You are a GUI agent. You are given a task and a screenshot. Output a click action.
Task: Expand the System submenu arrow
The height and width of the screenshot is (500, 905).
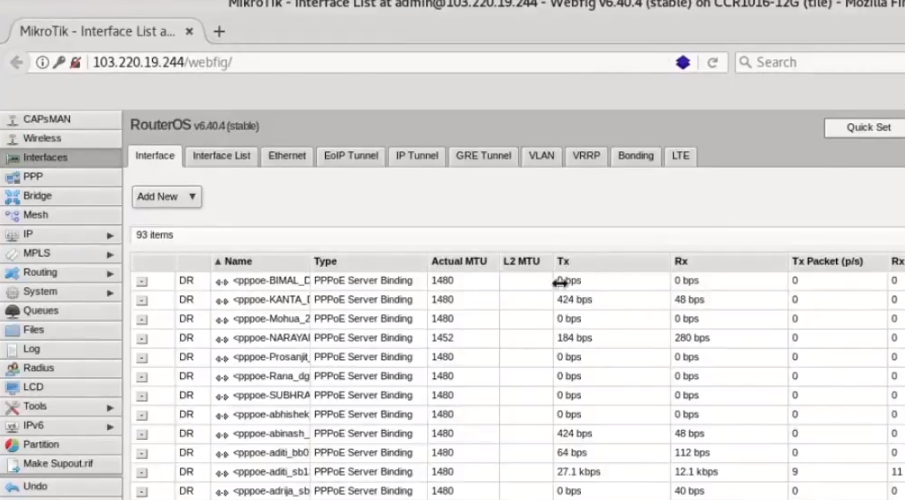click(x=110, y=293)
